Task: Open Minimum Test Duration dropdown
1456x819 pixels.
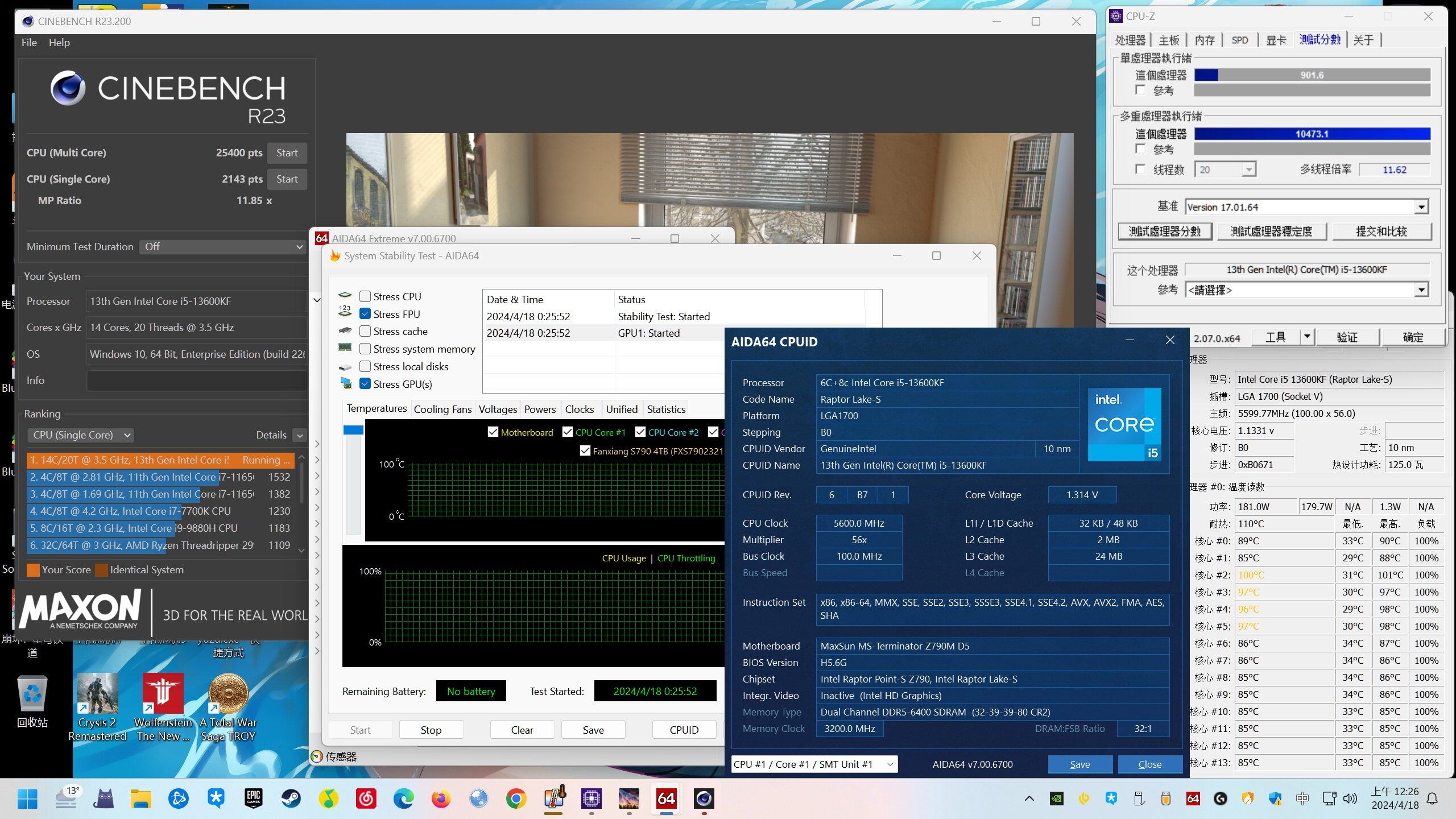Action: click(x=222, y=247)
